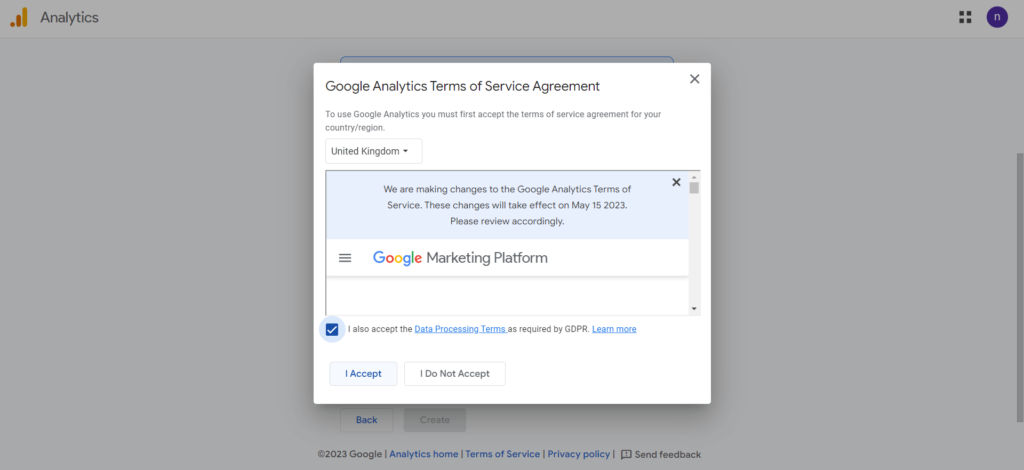Viewport: 1024px width, 470px height.
Task: Open the United Kingdom country dropdown
Action: (x=374, y=151)
